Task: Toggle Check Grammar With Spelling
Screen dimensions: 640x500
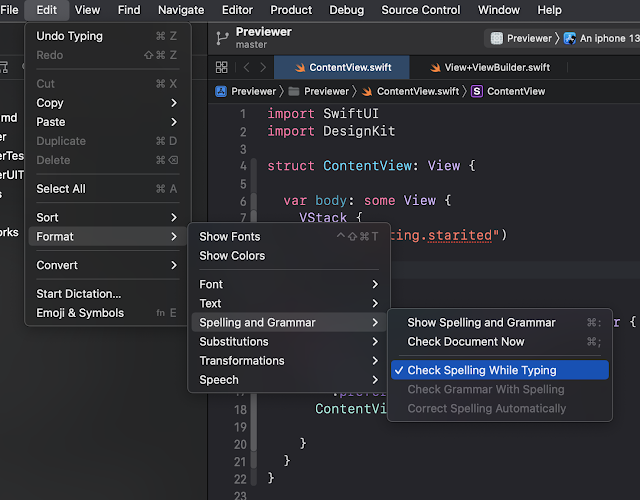Action: (x=500, y=389)
